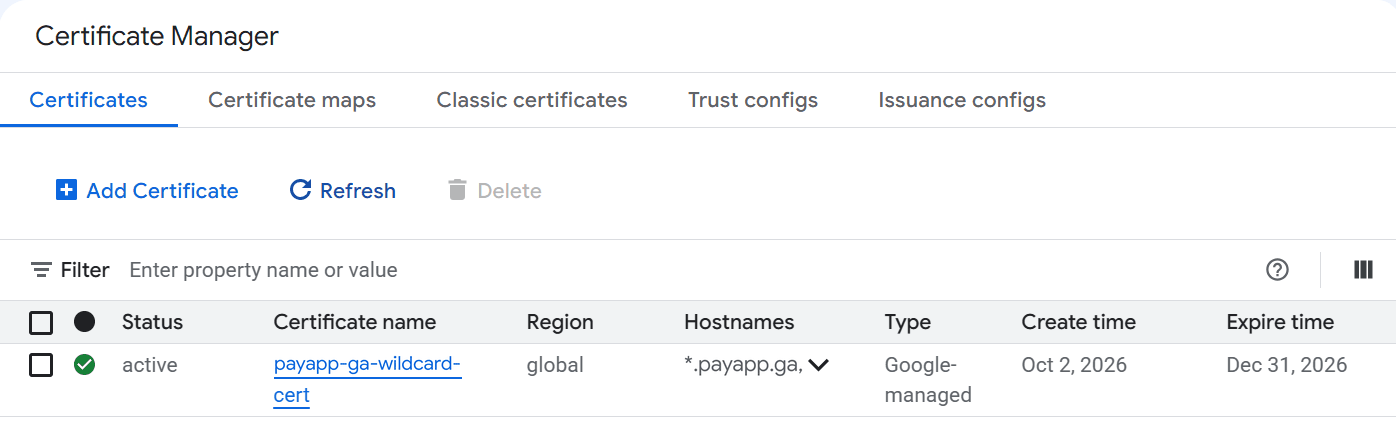
Task: Go to the Issuance configs tab
Action: [x=962, y=100]
